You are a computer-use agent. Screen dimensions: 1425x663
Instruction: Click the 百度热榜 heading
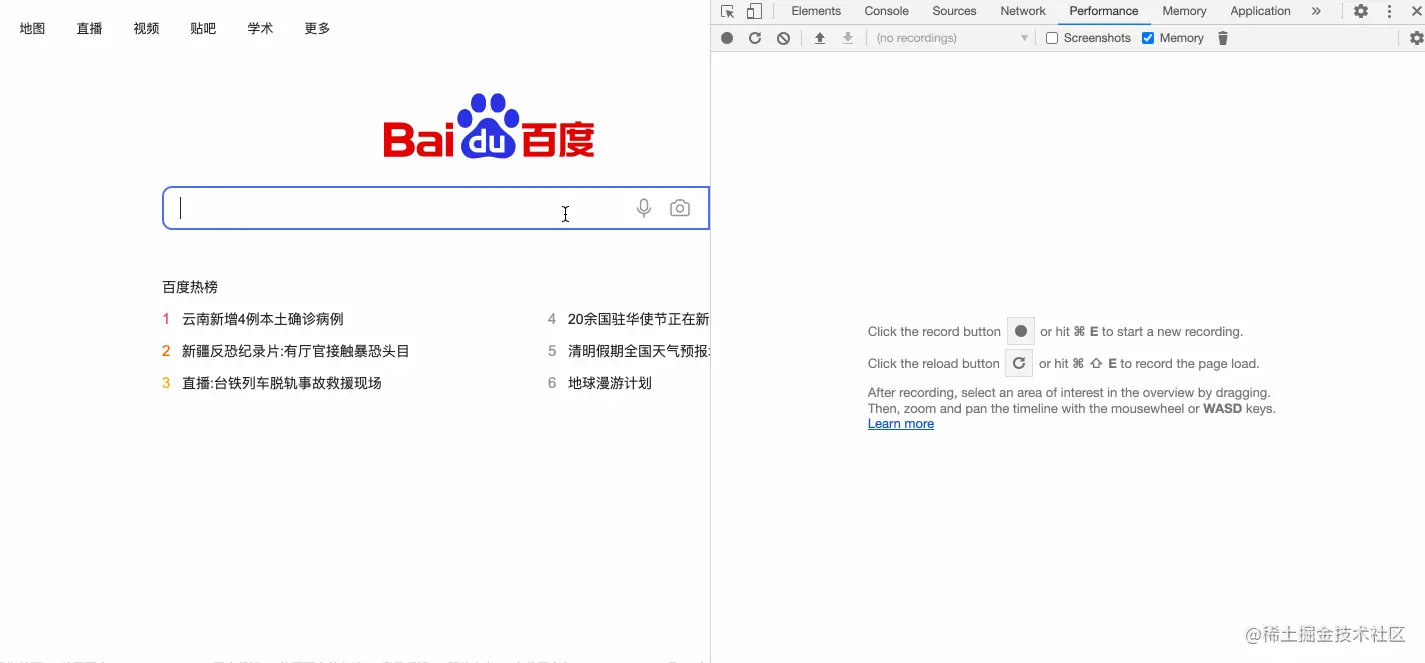pos(190,287)
